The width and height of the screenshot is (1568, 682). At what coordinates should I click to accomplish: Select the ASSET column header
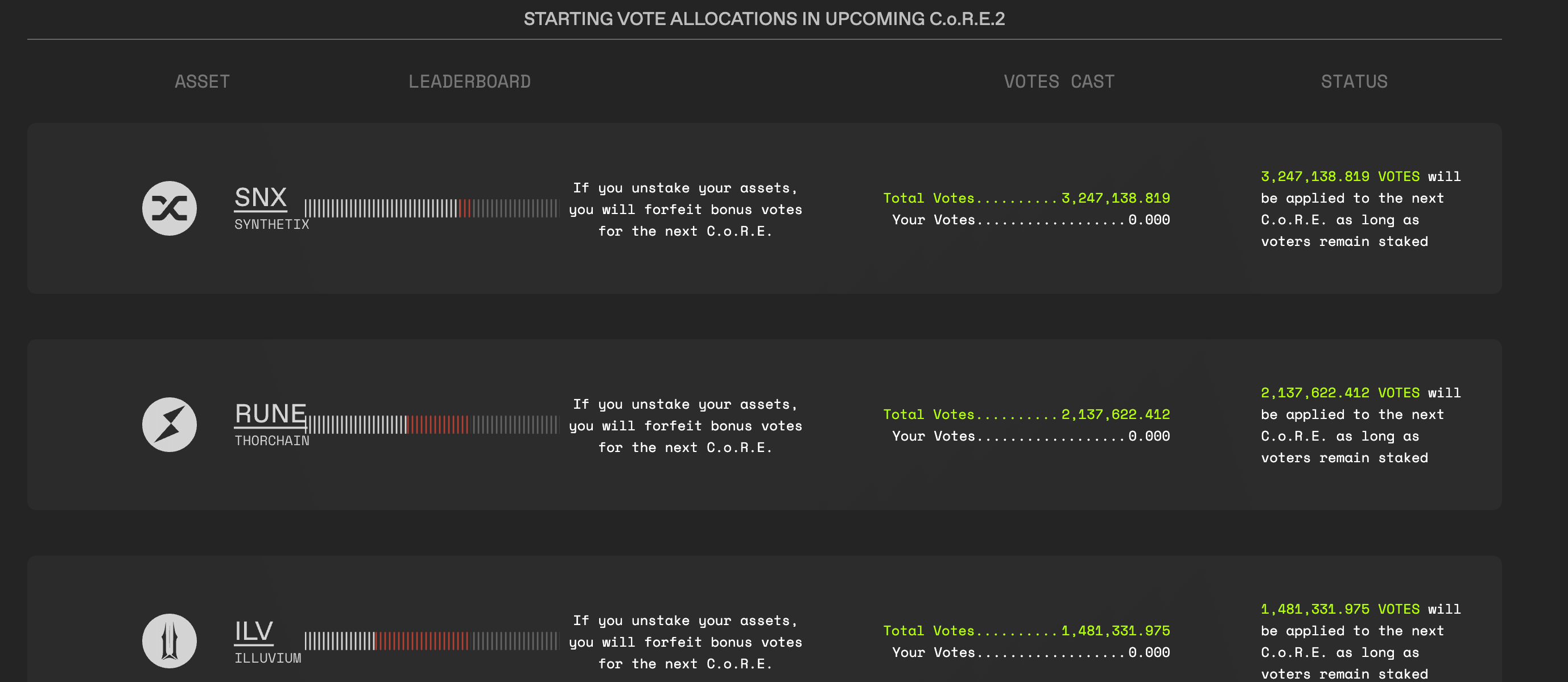point(202,81)
